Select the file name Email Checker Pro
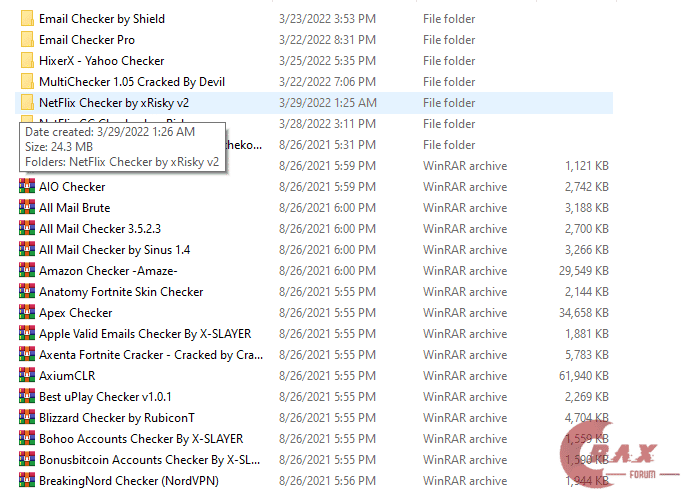681x490 pixels. [87, 40]
